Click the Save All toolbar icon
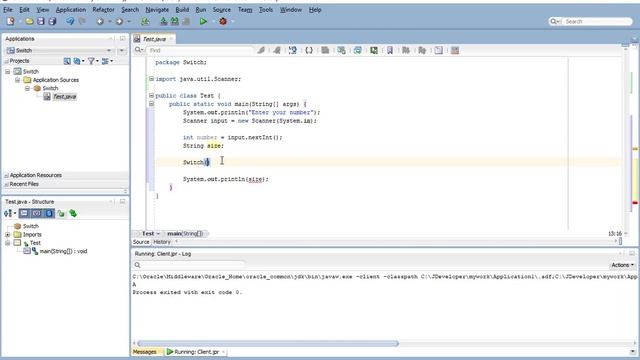 point(52,21)
